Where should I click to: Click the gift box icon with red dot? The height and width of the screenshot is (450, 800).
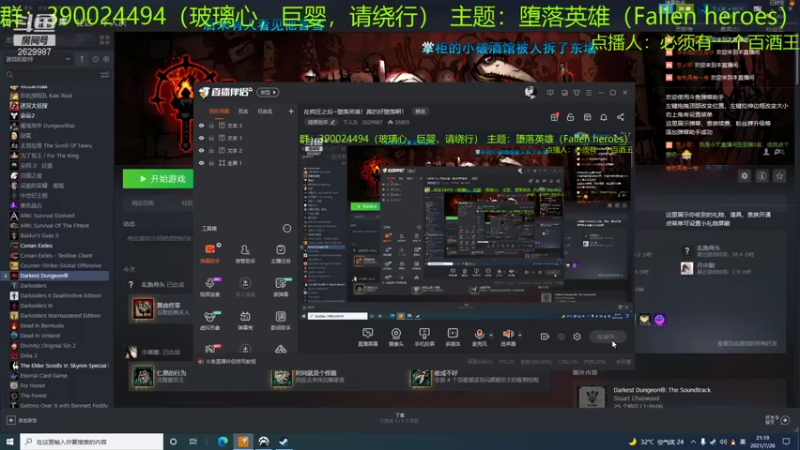click(x=554, y=117)
